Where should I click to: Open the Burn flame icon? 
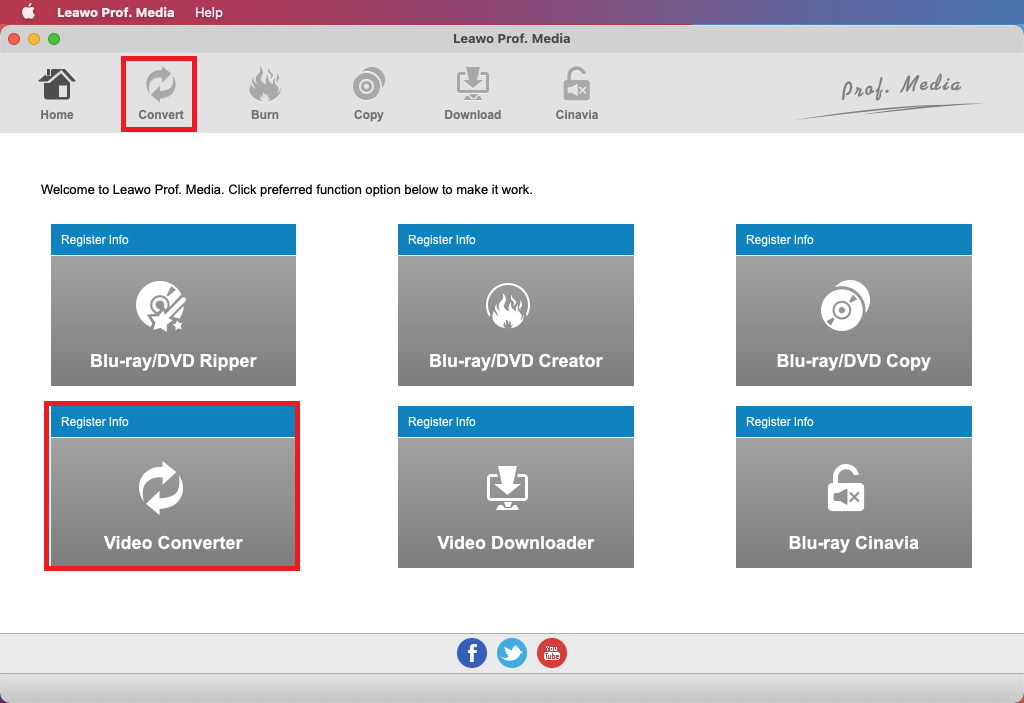pos(265,94)
